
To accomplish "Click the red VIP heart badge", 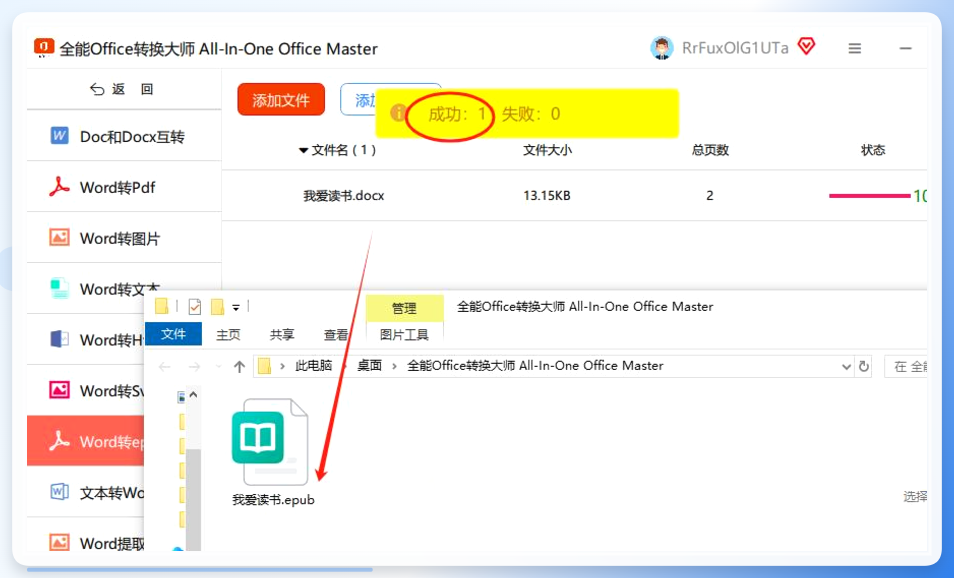I will point(806,46).
